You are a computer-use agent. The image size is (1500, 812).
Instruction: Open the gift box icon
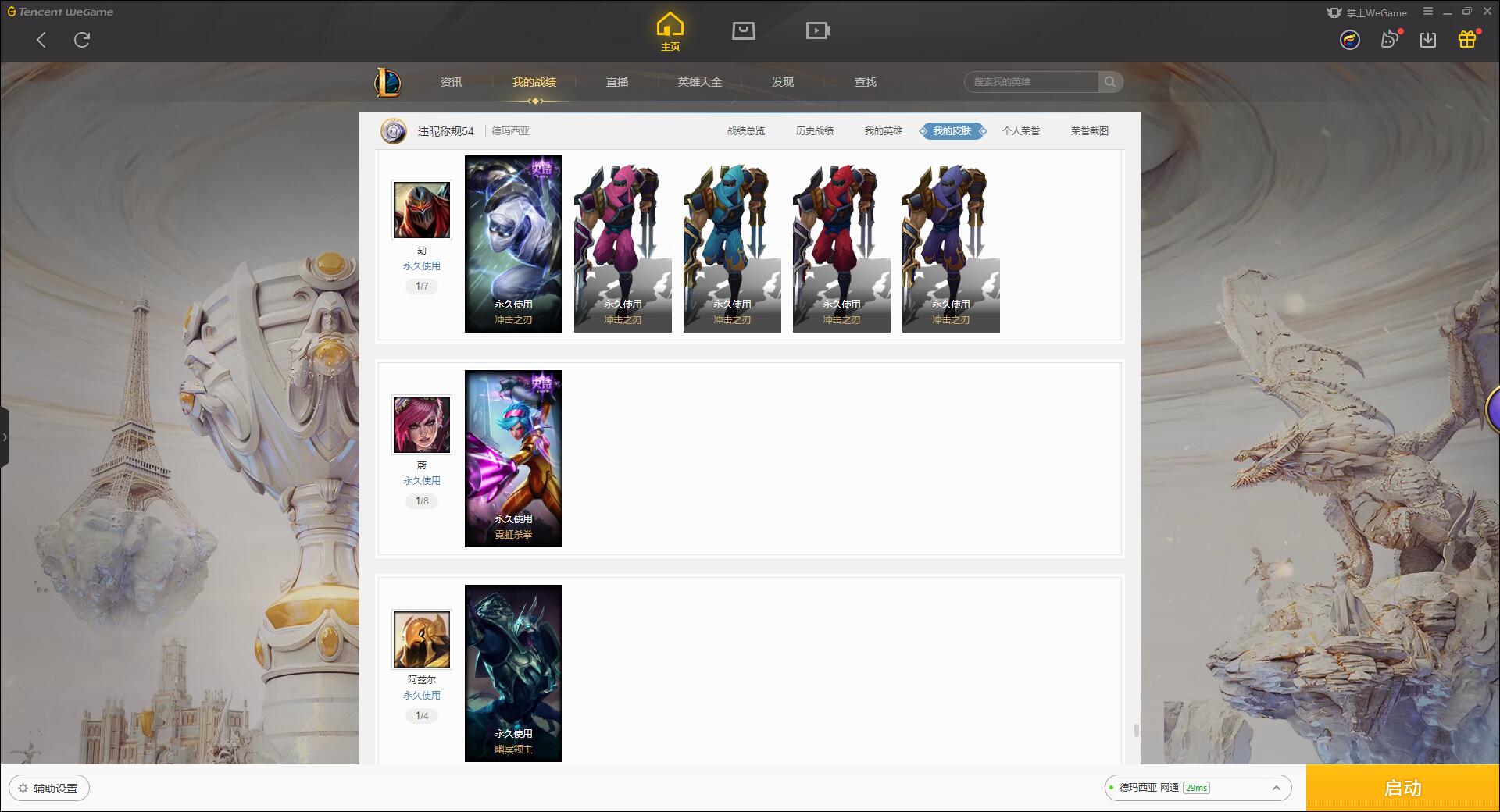pos(1467,39)
